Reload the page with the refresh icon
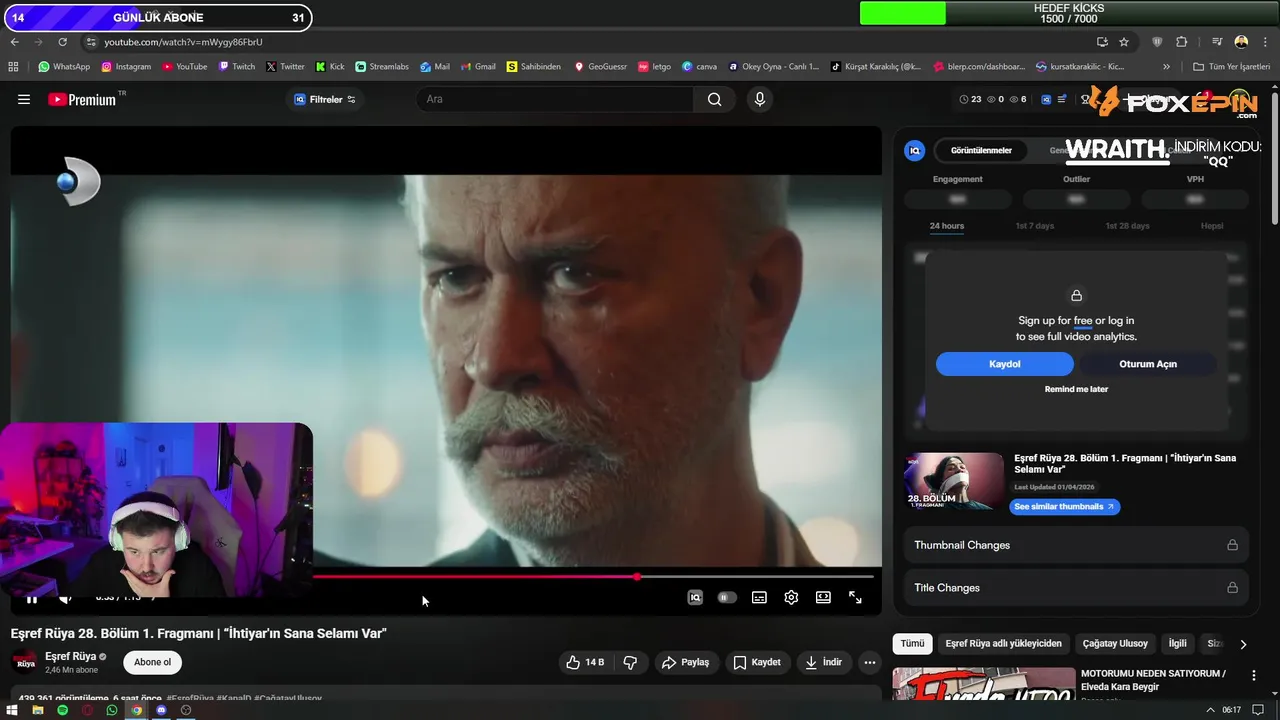 [x=62, y=42]
